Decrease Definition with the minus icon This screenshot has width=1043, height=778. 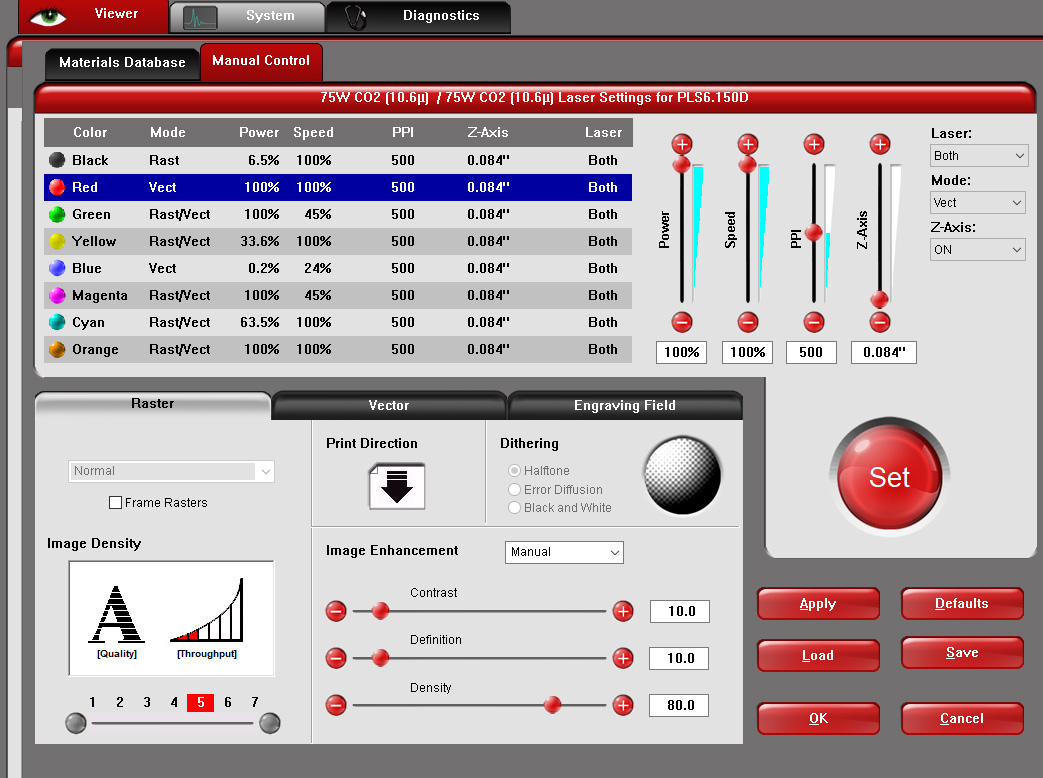[x=336, y=658]
